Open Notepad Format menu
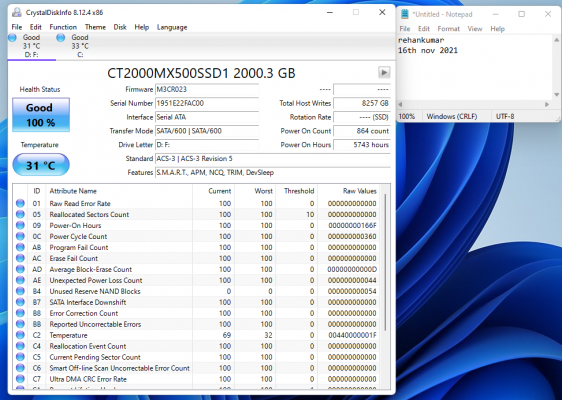Image resolution: width=562 pixels, height=400 pixels. tap(448, 29)
